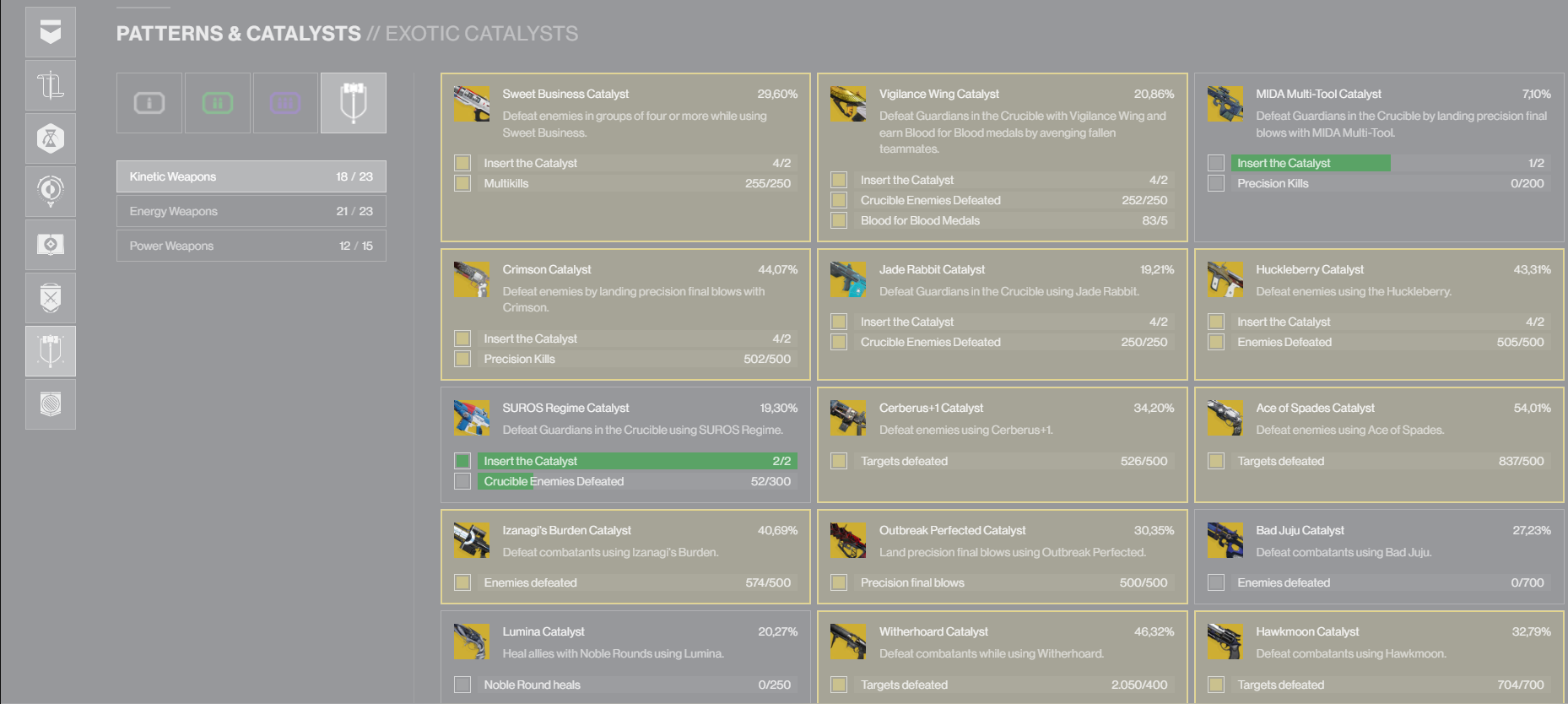The height and width of the screenshot is (704, 1568).
Task: Switch to the purple tier III category tab
Action: click(x=285, y=103)
